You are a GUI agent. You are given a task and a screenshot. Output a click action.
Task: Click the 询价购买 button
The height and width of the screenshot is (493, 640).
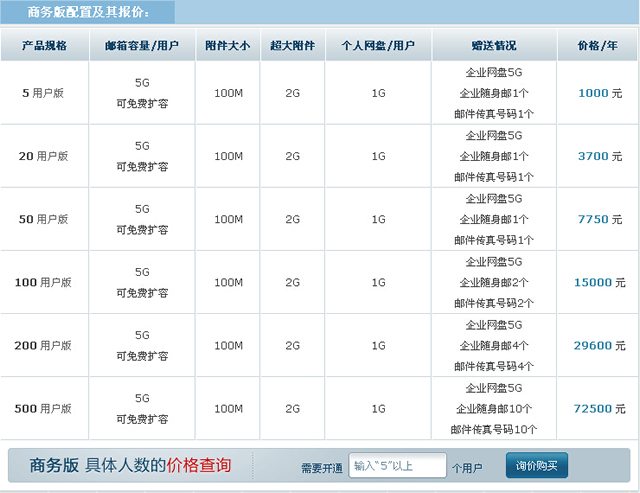tap(537, 465)
